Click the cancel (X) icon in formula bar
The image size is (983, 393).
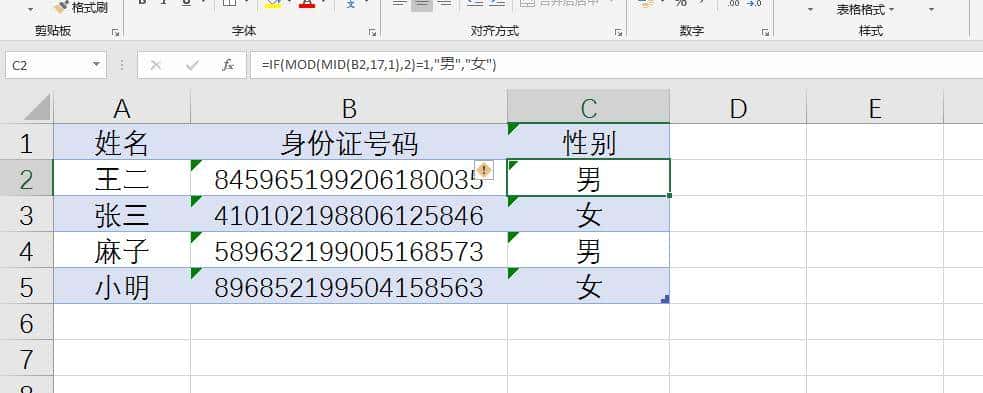[156, 65]
